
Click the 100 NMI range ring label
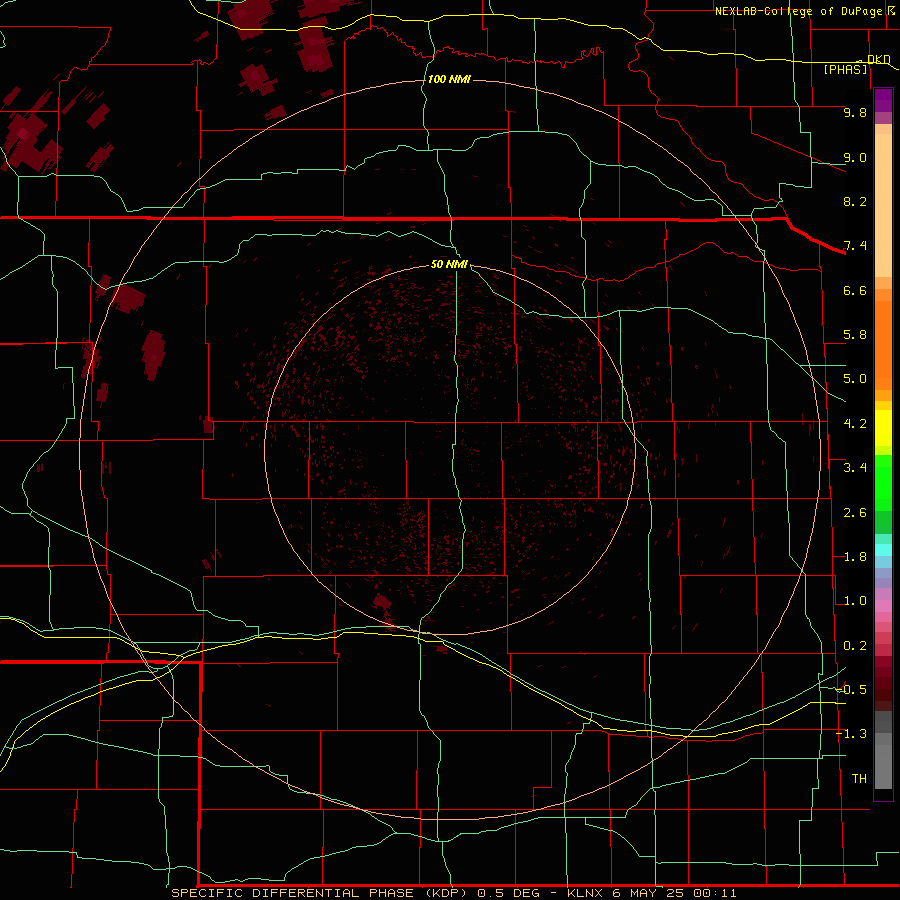click(x=449, y=79)
